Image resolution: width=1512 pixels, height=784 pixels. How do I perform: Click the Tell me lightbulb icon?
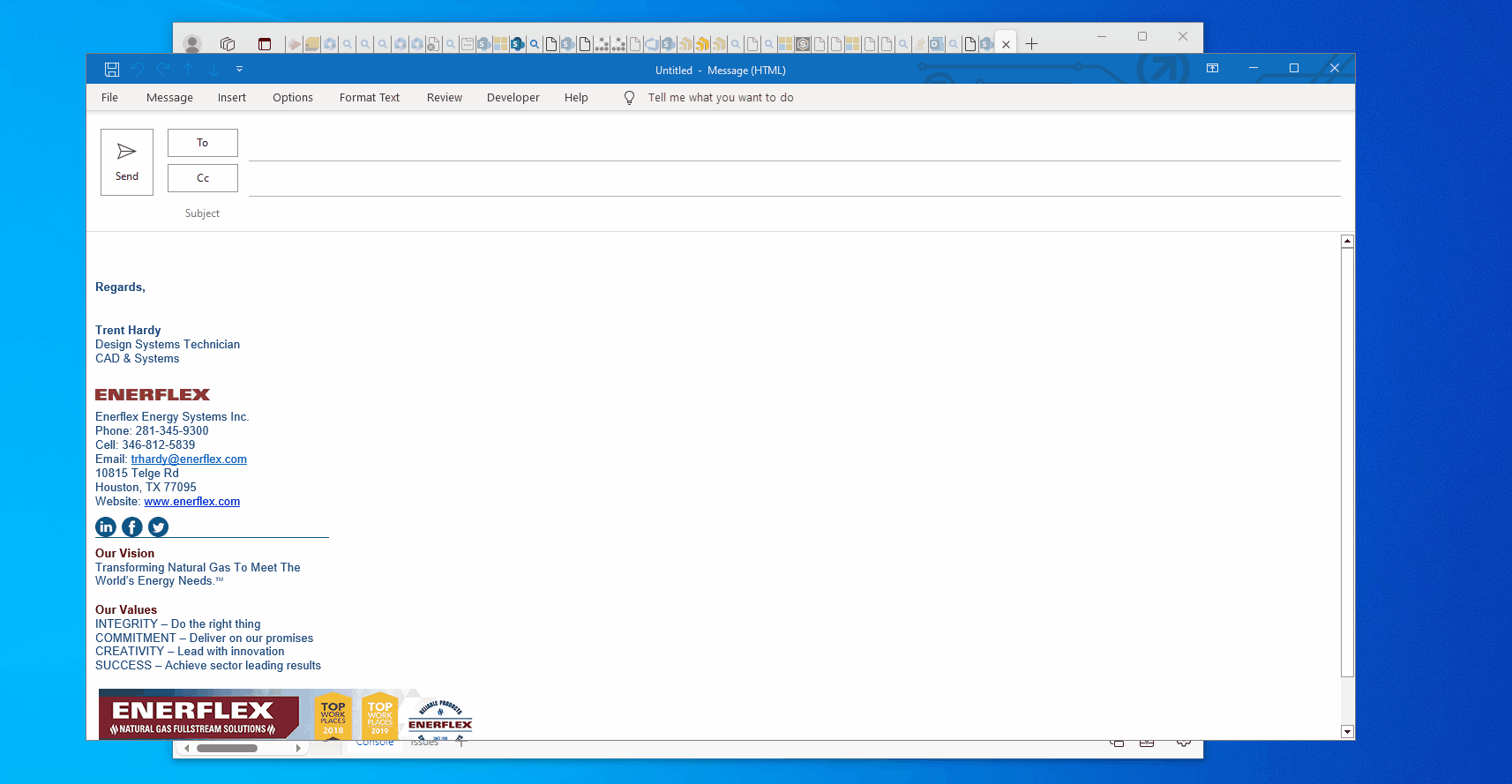pos(629,98)
